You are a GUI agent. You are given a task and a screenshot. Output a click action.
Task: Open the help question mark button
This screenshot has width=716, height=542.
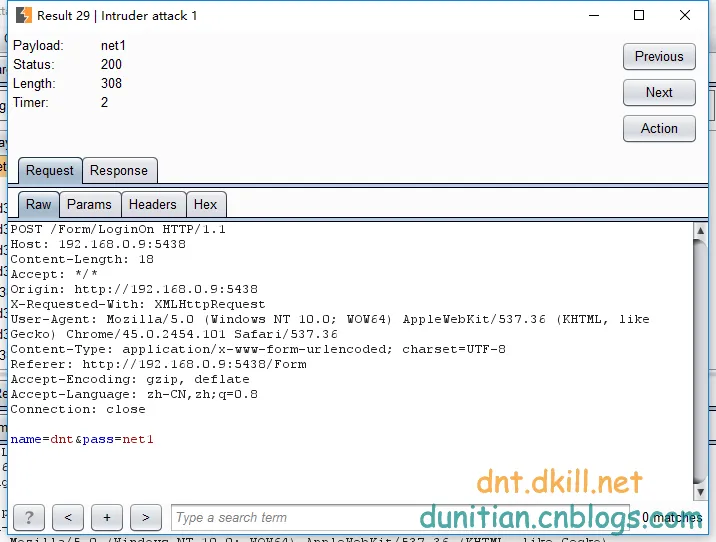click(29, 517)
